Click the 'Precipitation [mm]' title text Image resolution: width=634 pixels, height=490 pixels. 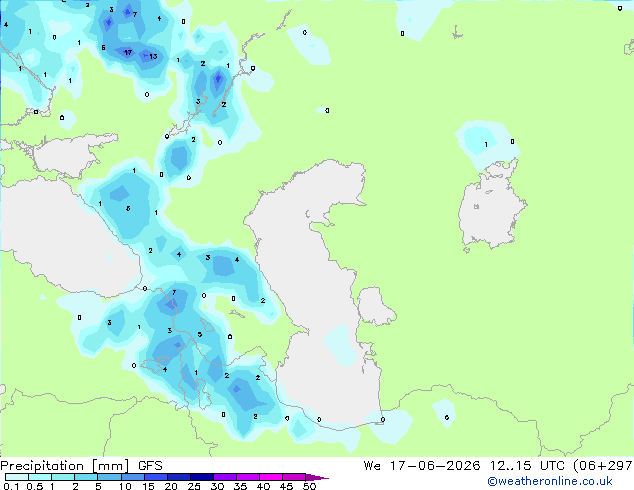pyautogui.click(x=65, y=466)
